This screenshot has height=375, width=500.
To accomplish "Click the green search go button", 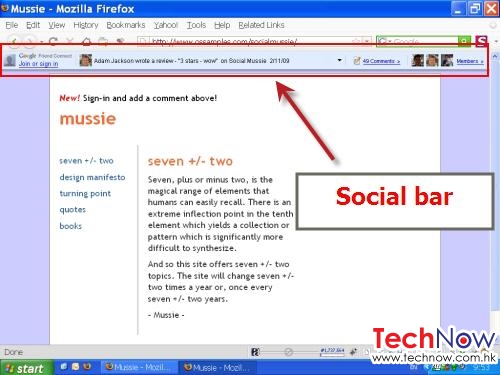I will [x=464, y=41].
